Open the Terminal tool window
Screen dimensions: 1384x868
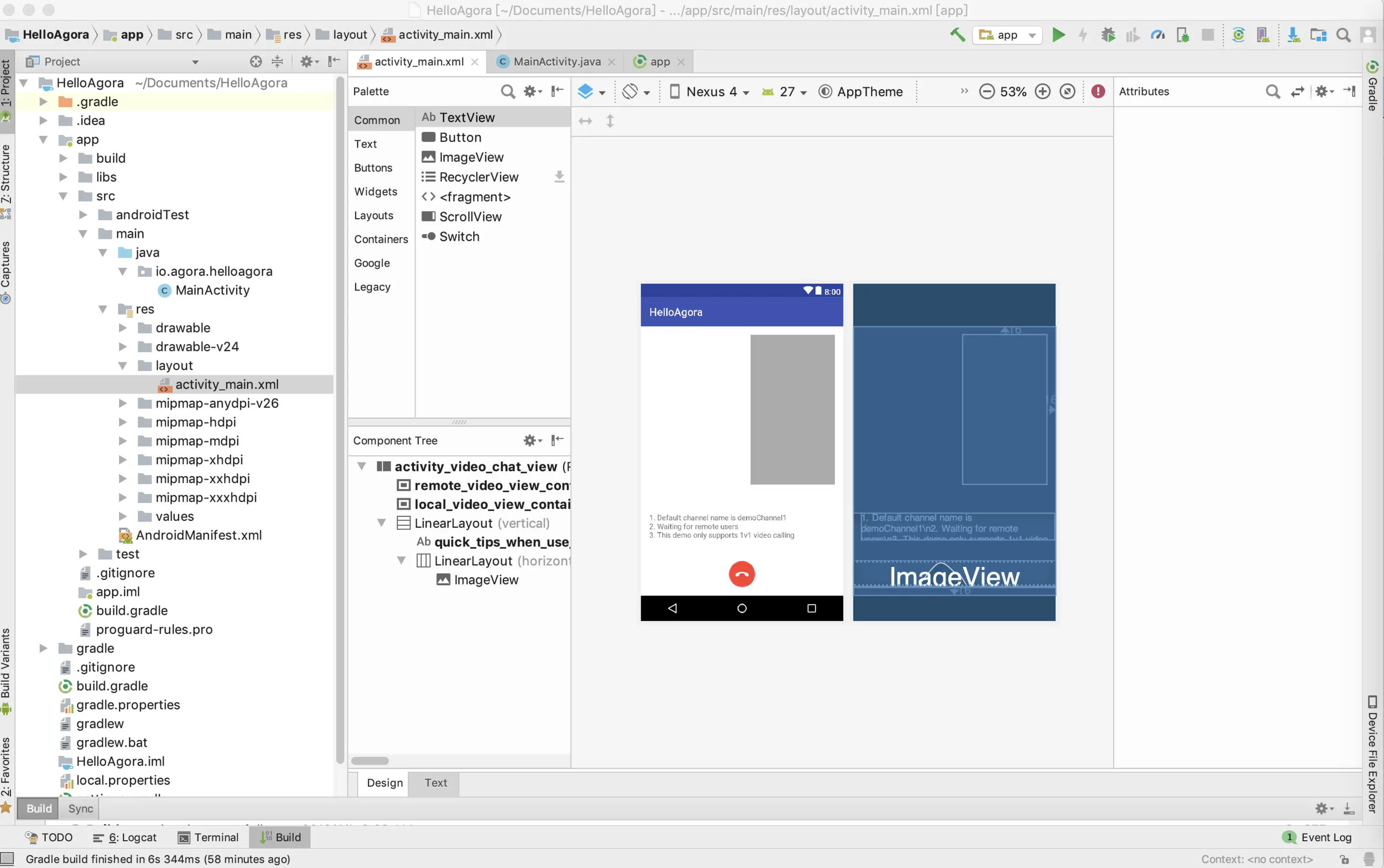coord(208,837)
